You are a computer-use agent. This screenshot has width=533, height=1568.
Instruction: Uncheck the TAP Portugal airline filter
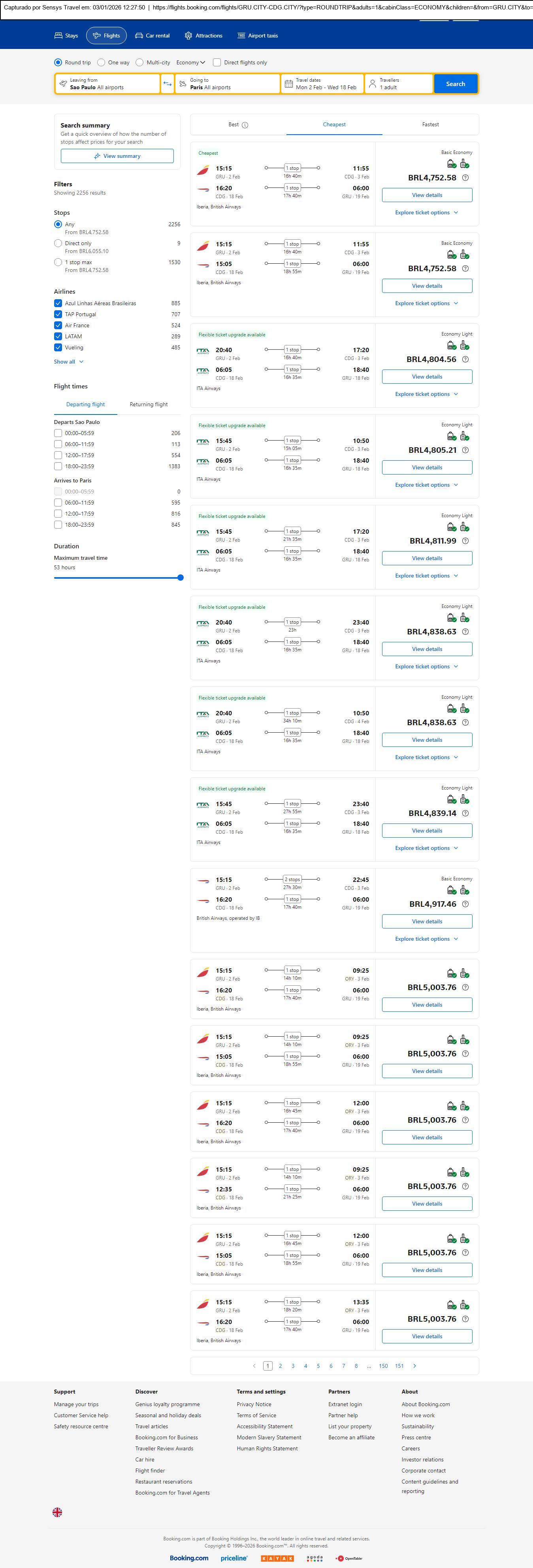click(x=58, y=315)
